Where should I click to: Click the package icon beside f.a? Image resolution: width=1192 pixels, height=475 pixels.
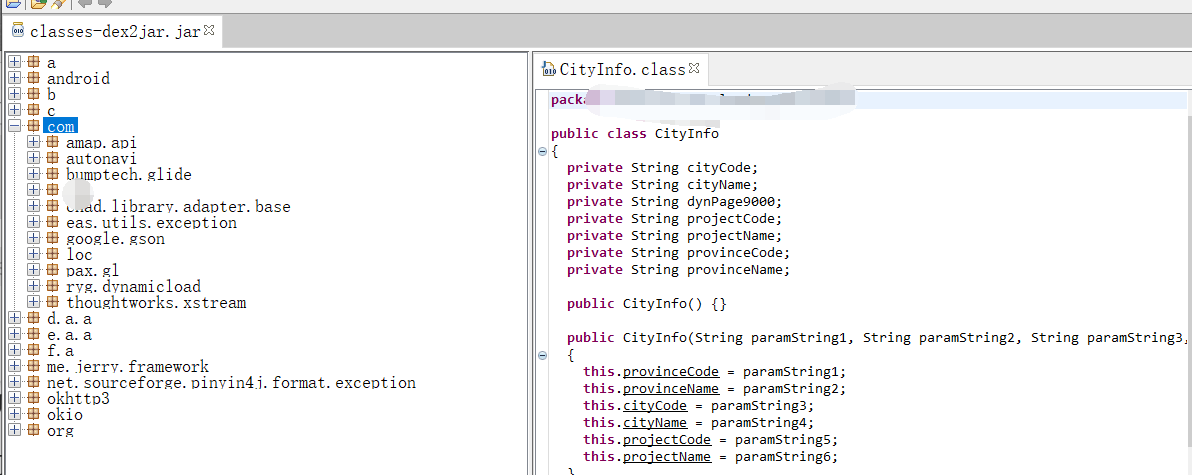click(33, 350)
